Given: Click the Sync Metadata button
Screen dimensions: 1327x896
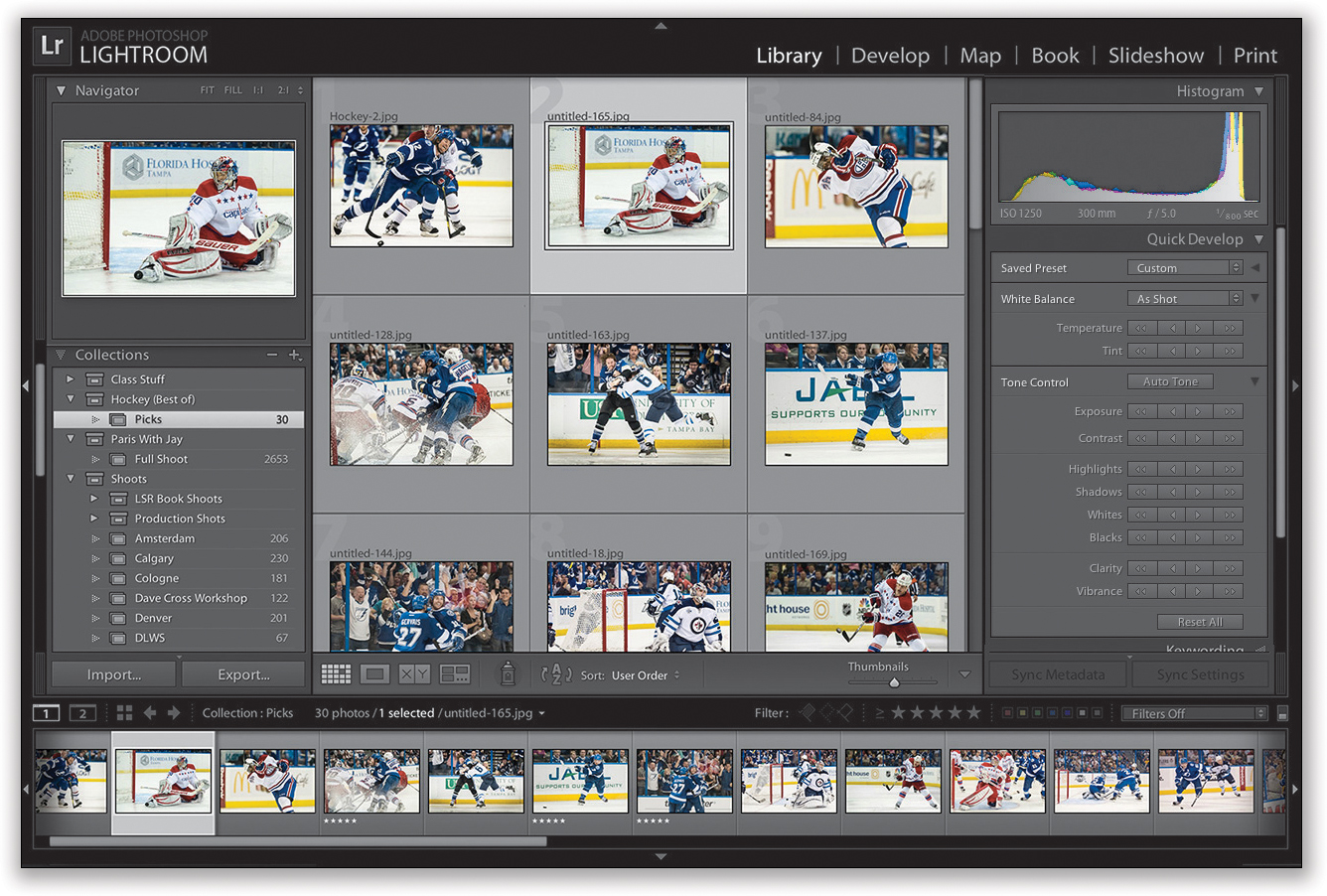Looking at the screenshot, I should click(1058, 674).
